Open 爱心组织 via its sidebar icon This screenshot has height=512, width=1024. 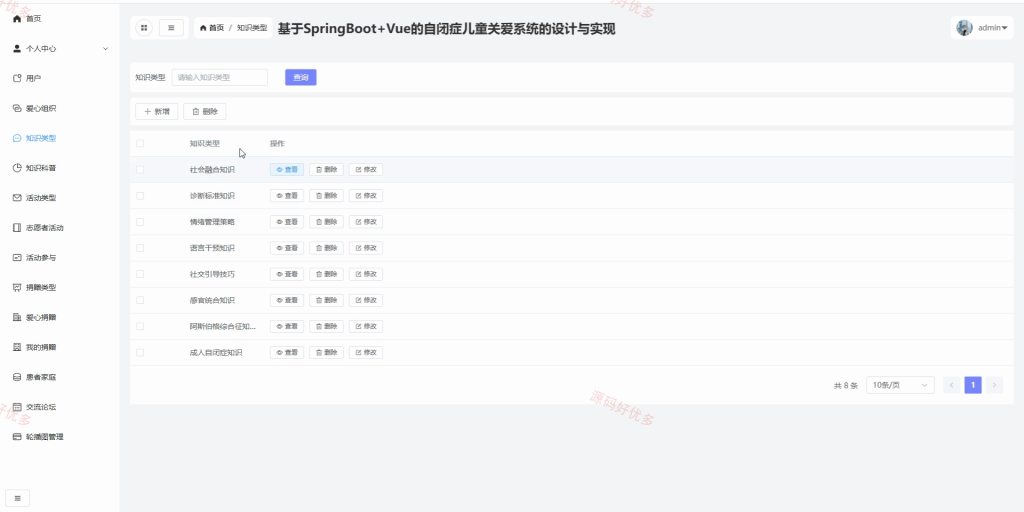[18, 108]
